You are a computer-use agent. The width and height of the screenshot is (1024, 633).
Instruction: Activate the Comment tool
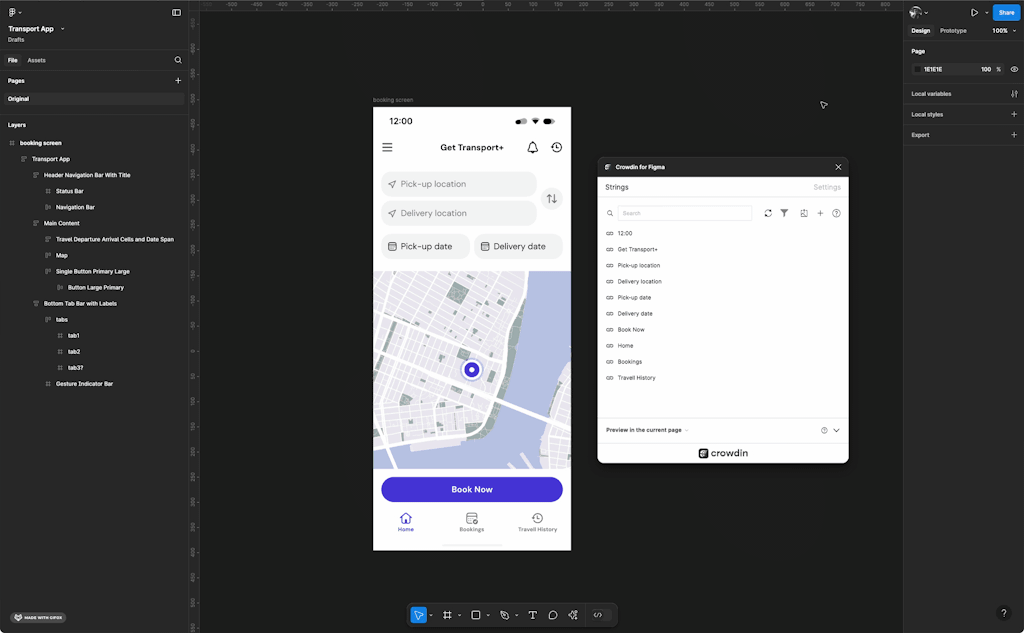[552, 615]
